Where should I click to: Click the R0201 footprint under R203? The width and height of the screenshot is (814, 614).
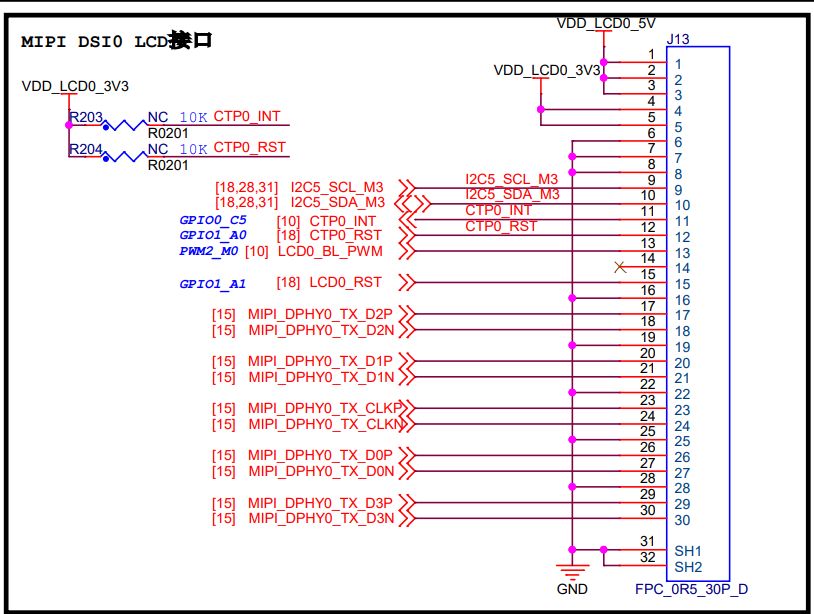tap(168, 133)
